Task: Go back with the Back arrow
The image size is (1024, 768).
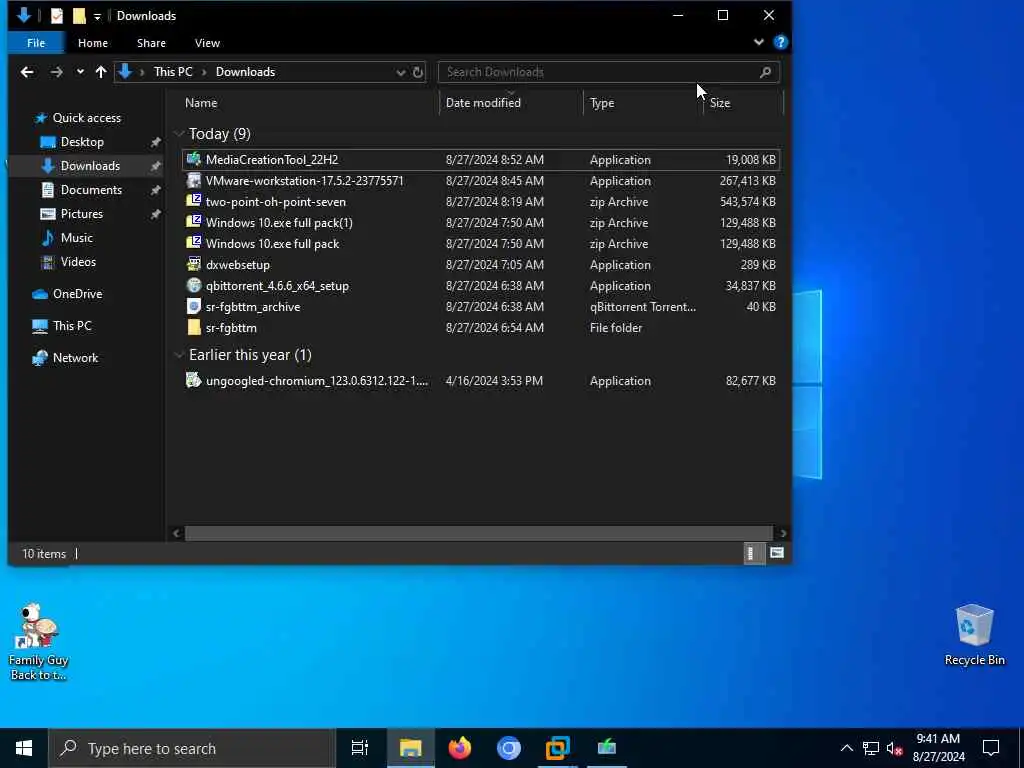Action: [27, 72]
